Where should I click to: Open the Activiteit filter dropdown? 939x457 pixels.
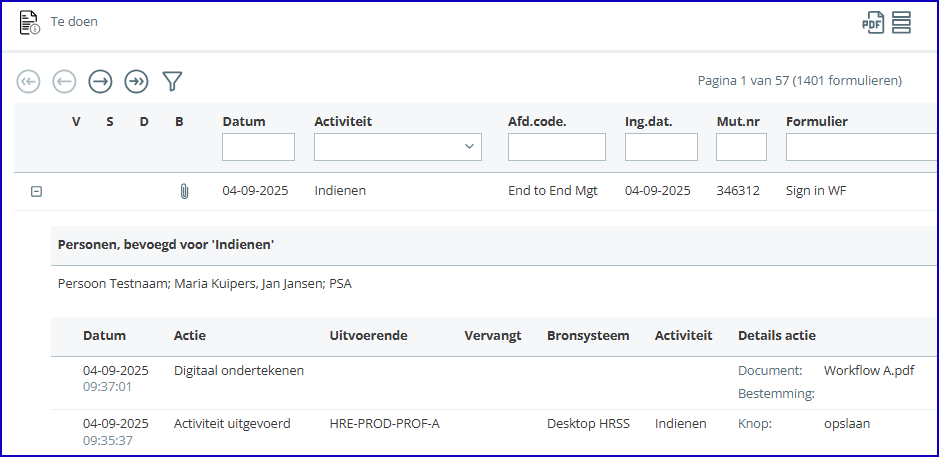click(x=398, y=147)
